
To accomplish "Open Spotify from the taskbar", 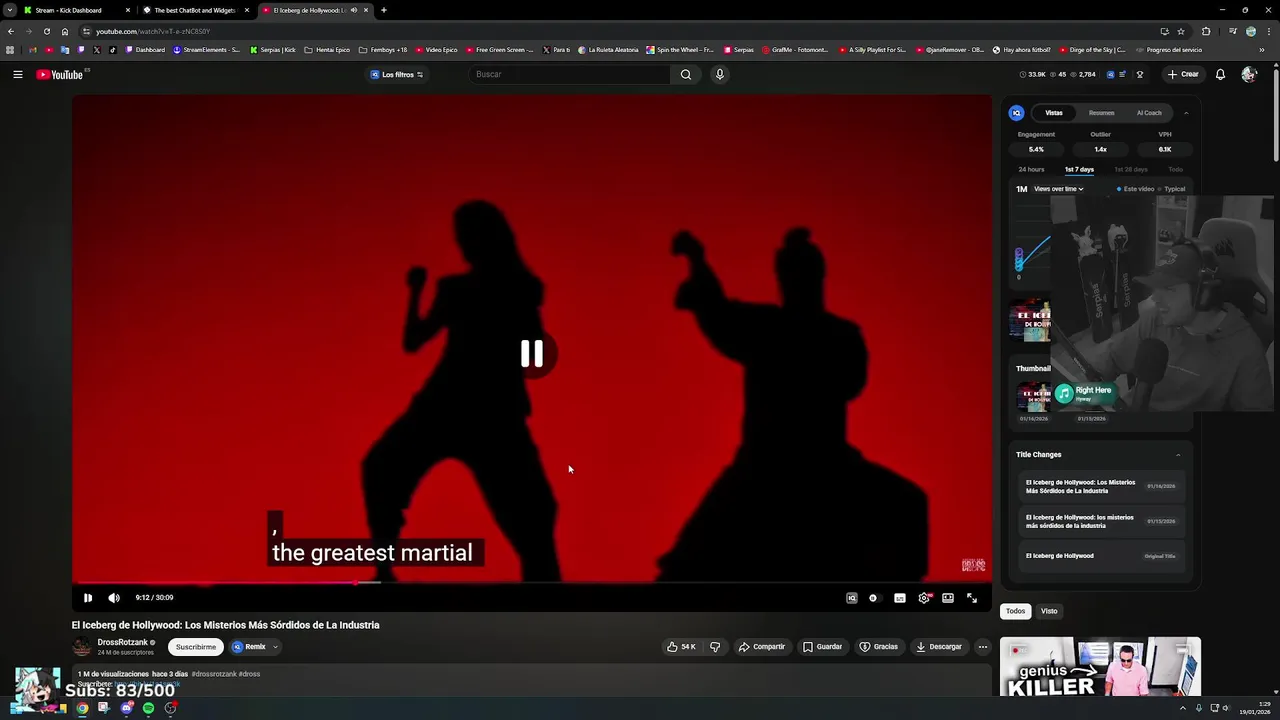I will [148, 708].
